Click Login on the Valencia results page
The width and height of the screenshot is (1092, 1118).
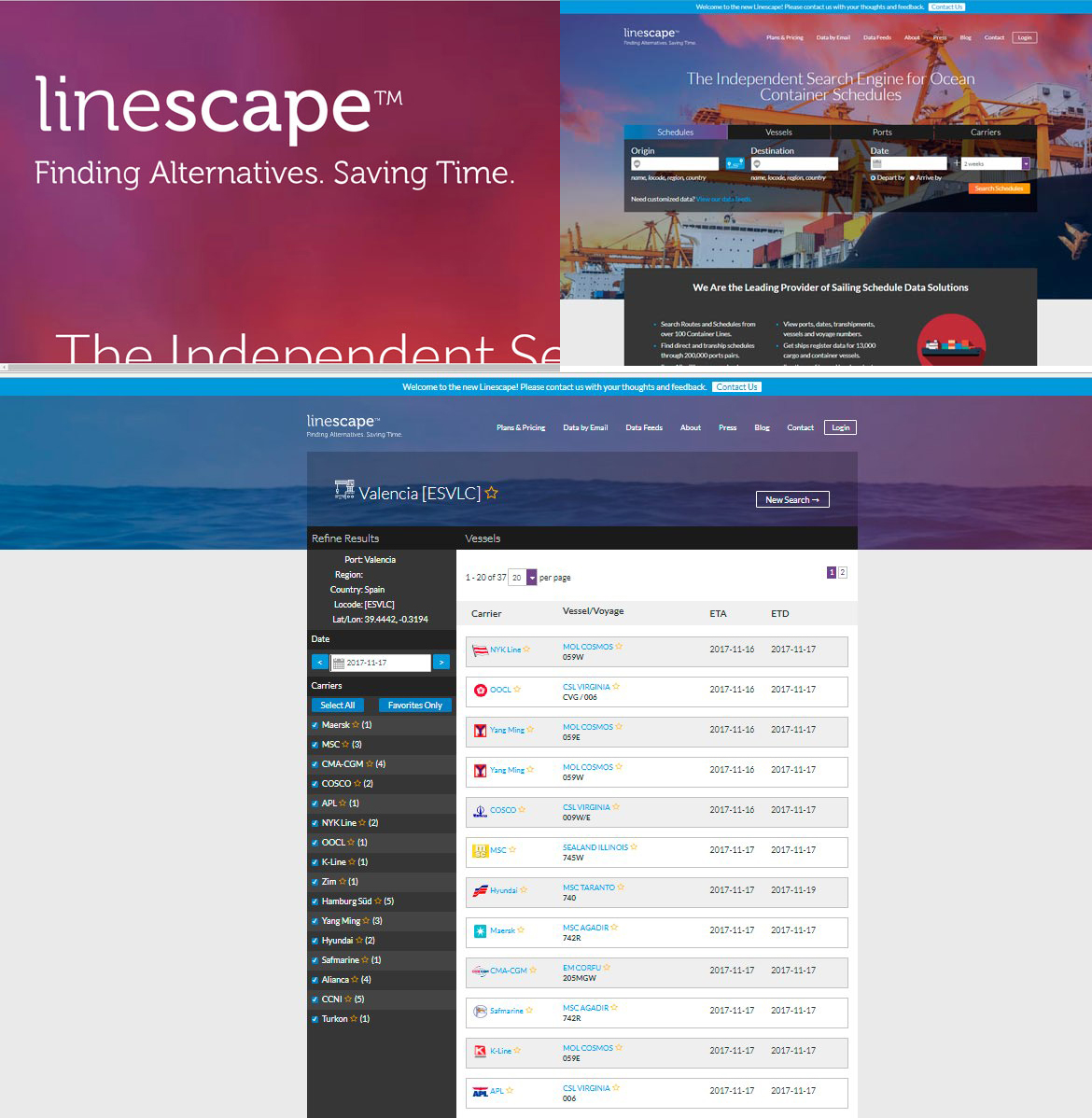tap(840, 427)
